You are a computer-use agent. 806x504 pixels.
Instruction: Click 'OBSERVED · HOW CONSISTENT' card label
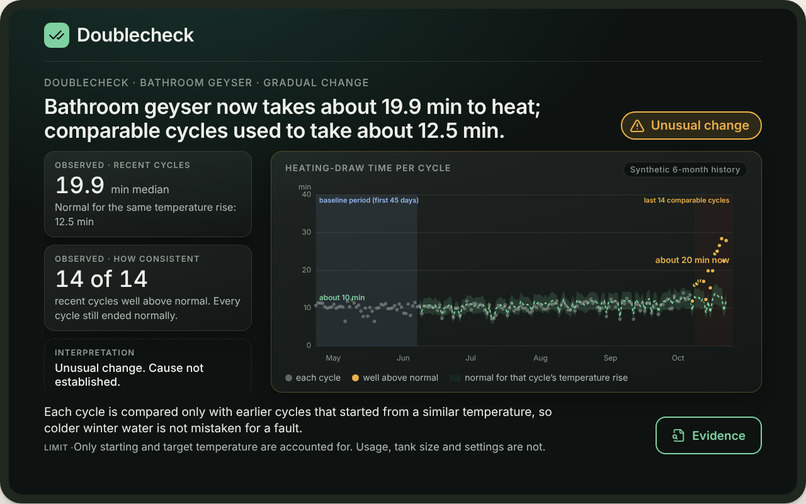127,259
